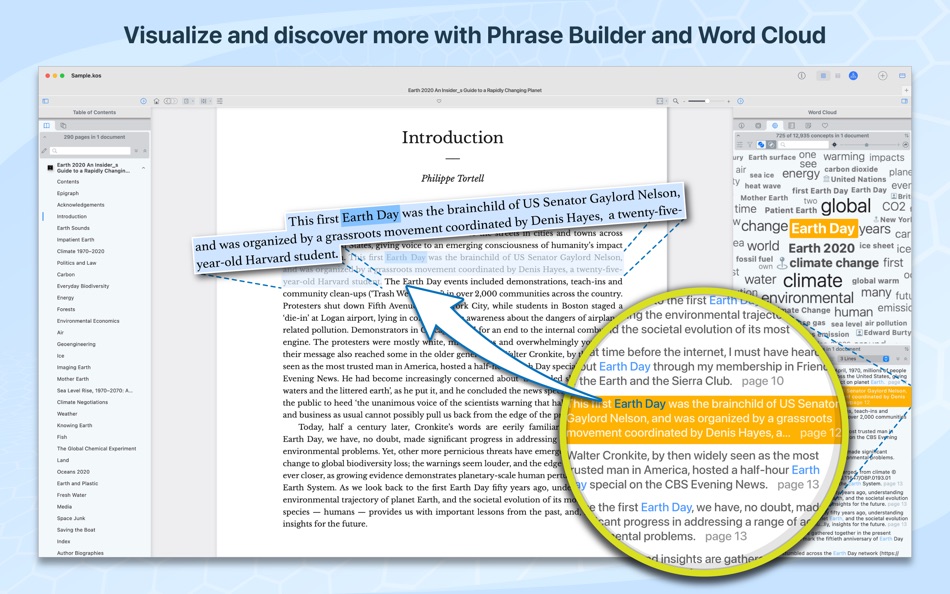Click the info circle icon in title bar
This screenshot has width=950, height=594.
click(802, 75)
